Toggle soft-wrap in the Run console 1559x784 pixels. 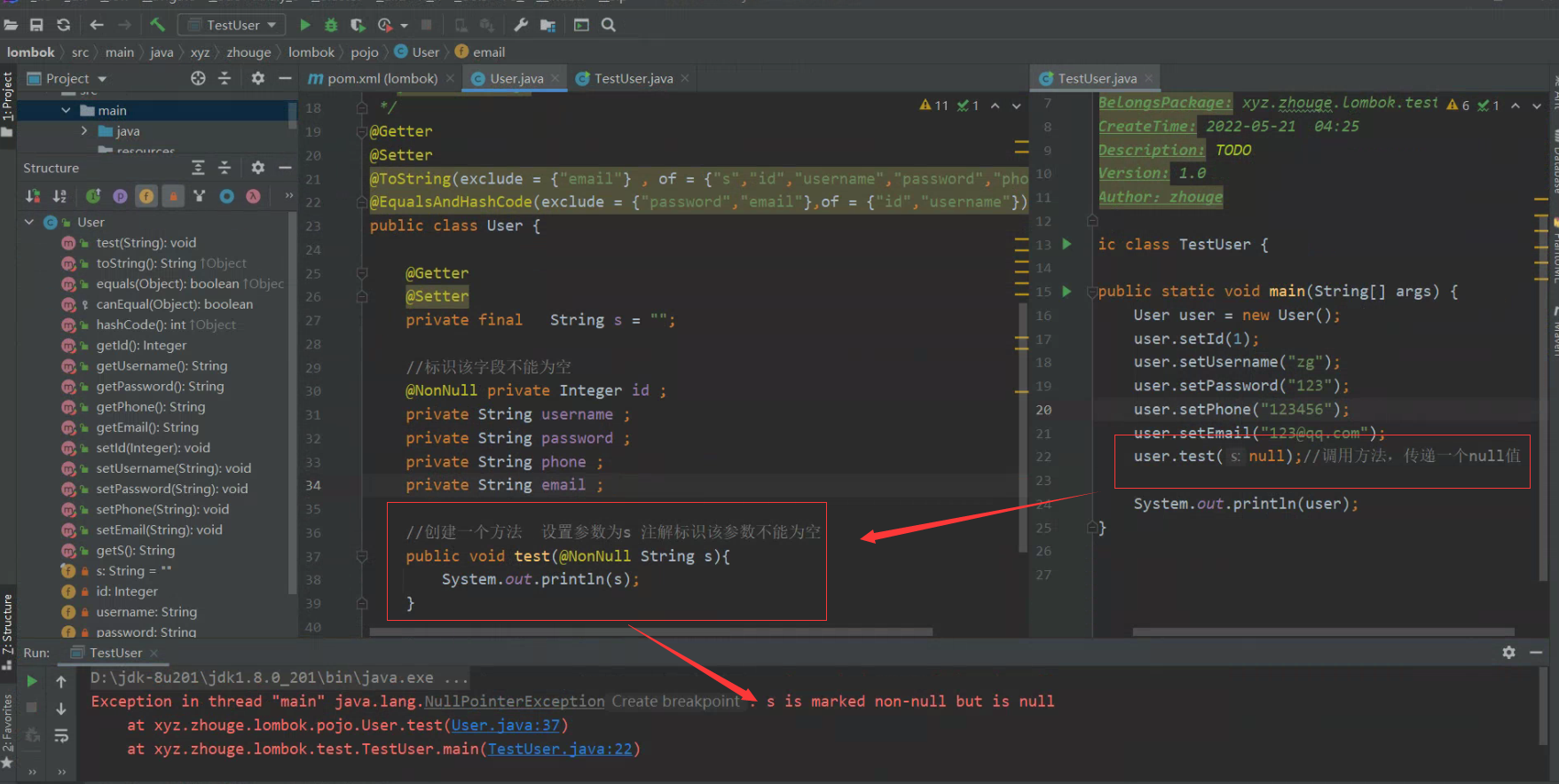click(61, 736)
